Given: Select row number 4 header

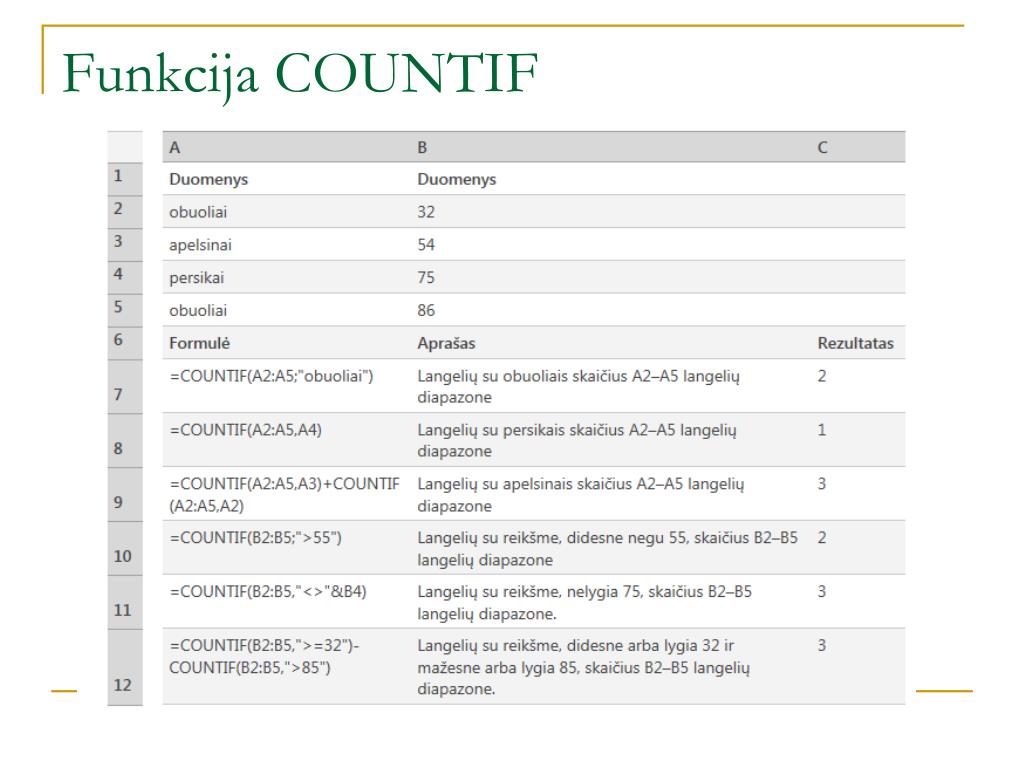Looking at the screenshot, I should tap(125, 278).
